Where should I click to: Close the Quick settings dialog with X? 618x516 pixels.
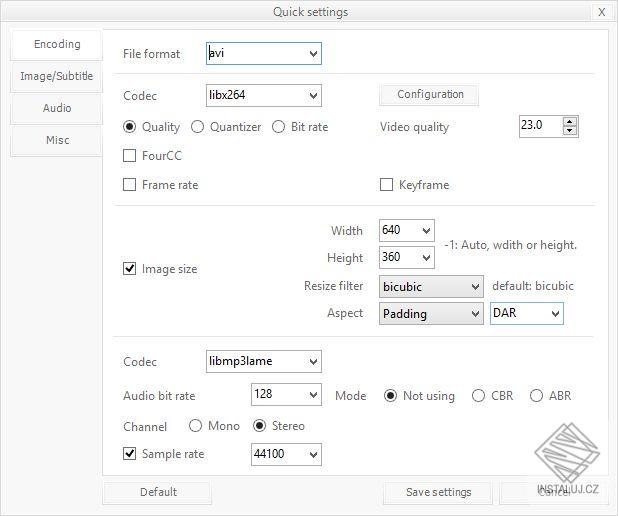click(x=601, y=12)
